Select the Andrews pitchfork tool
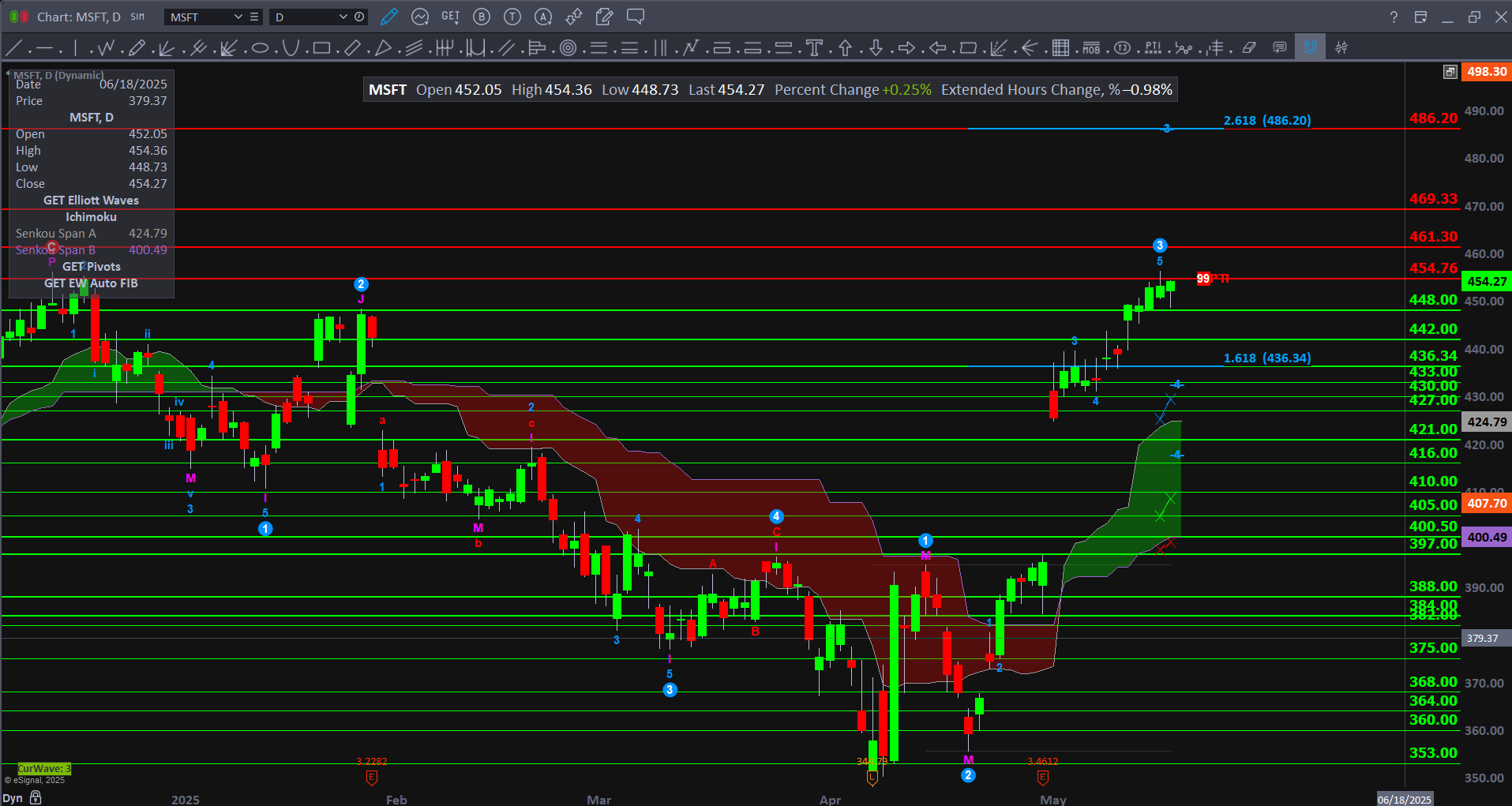The image size is (1512, 806). pyautogui.click(x=198, y=48)
